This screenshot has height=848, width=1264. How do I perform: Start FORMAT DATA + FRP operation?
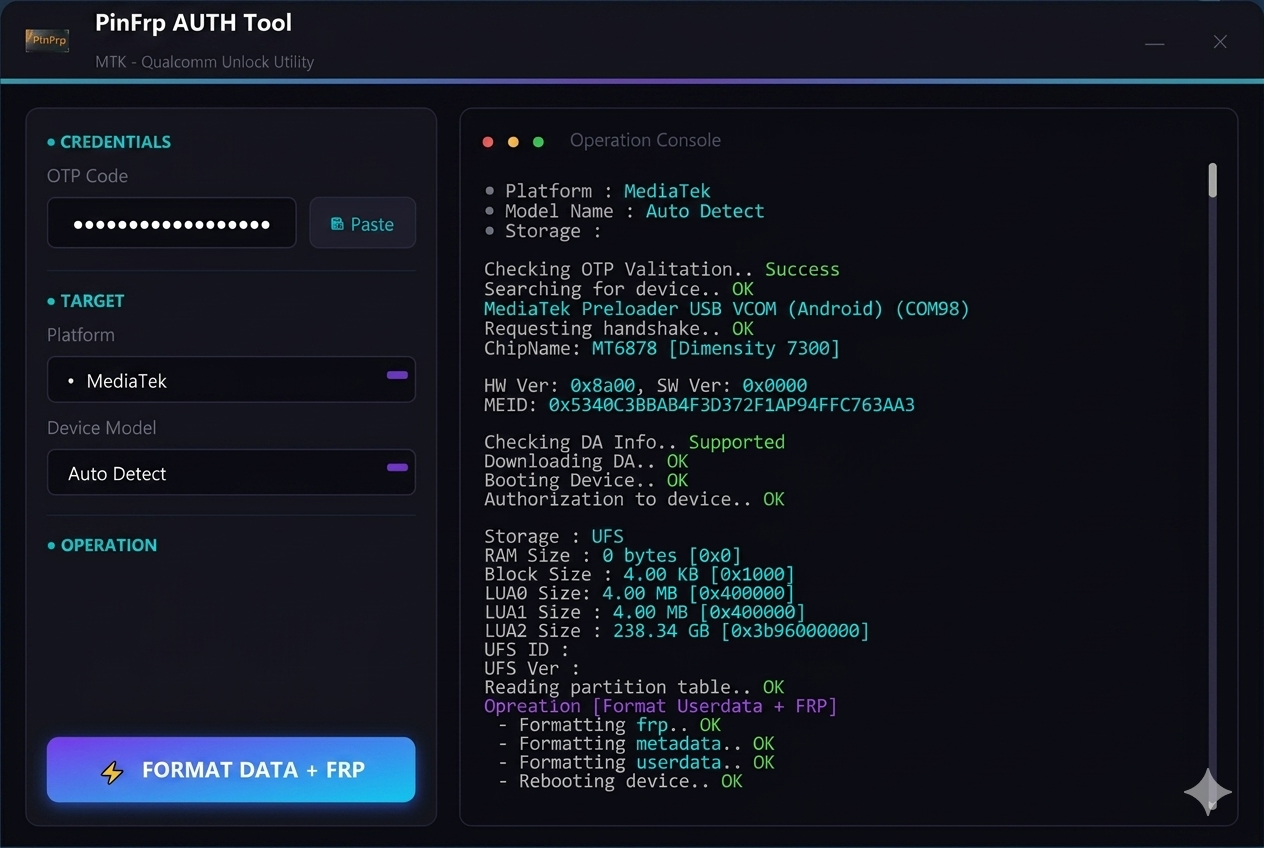(x=231, y=770)
